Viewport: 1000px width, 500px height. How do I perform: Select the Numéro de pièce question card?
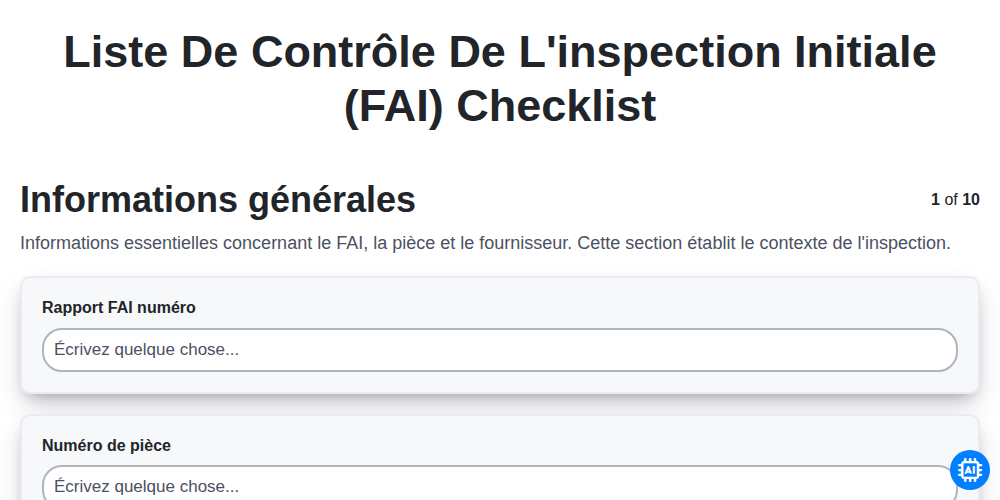click(x=499, y=458)
